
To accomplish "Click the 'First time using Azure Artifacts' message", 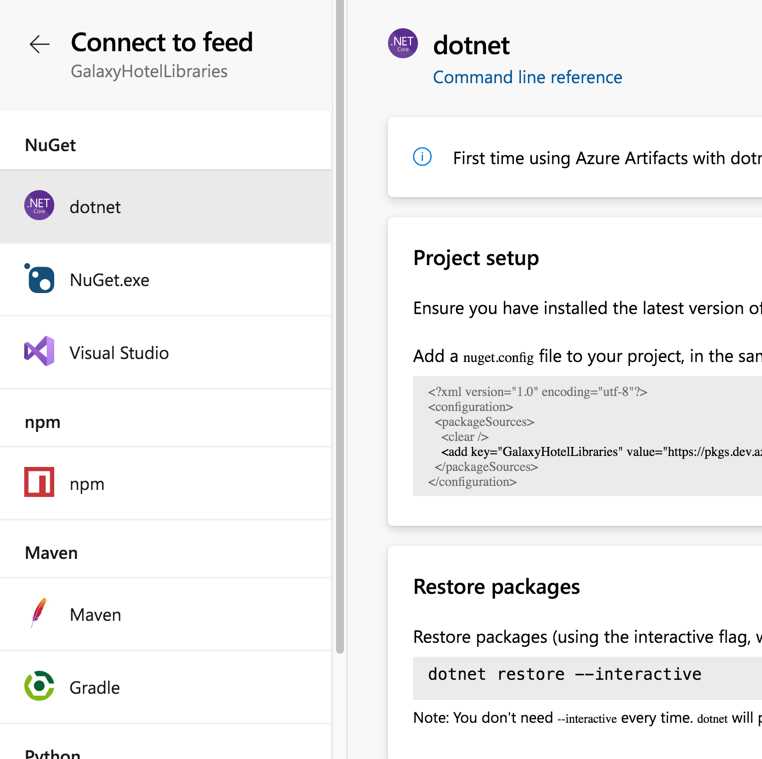I will point(607,158).
